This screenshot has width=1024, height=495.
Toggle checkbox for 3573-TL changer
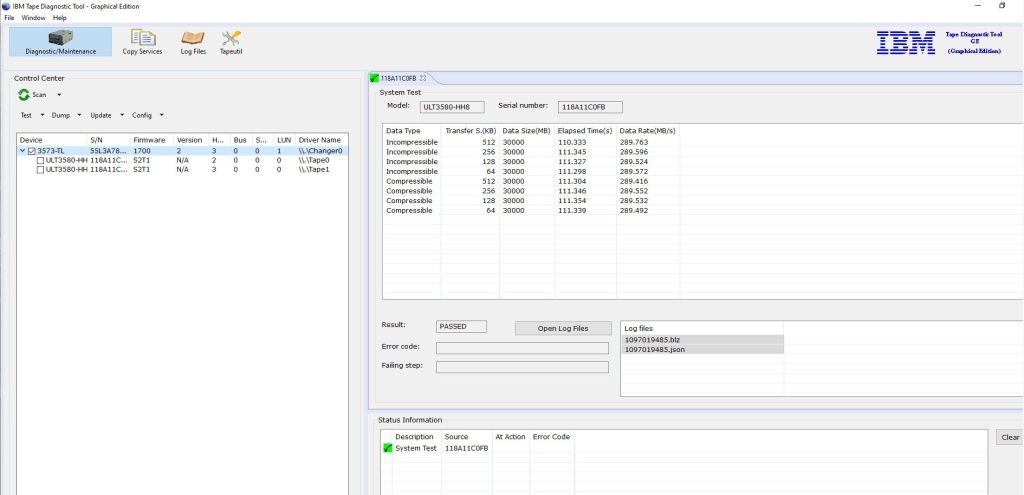(x=31, y=151)
